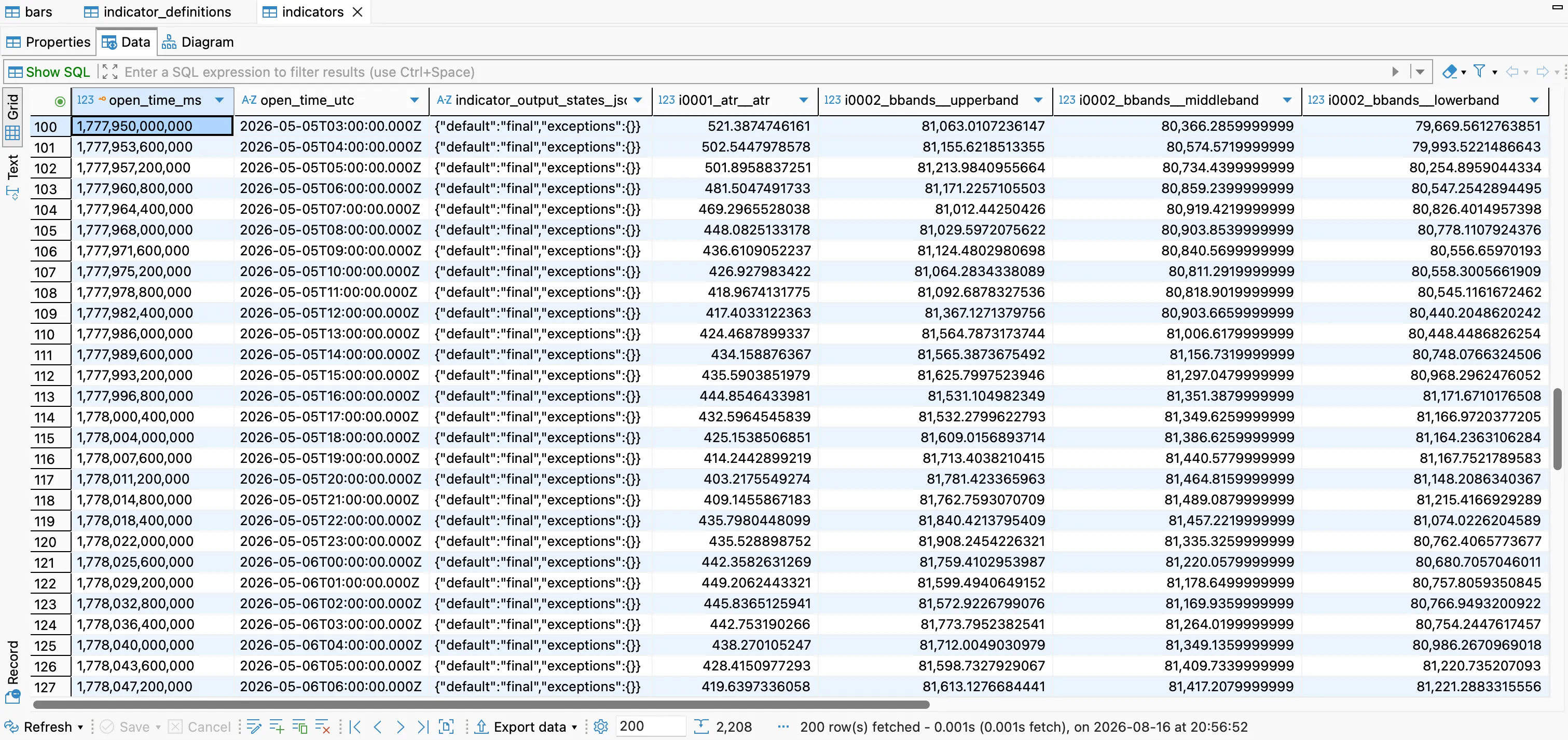Click the filter history back arrow
This screenshot has width=1568, height=740.
click(1512, 72)
